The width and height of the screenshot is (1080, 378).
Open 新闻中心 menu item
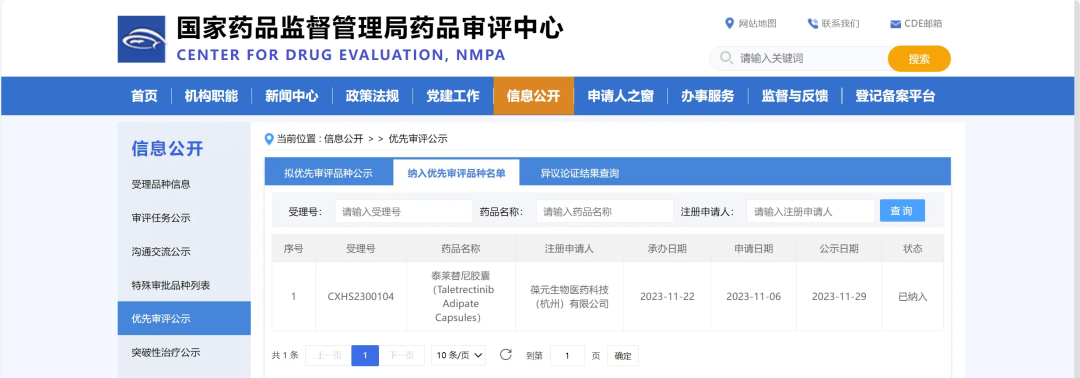292,96
